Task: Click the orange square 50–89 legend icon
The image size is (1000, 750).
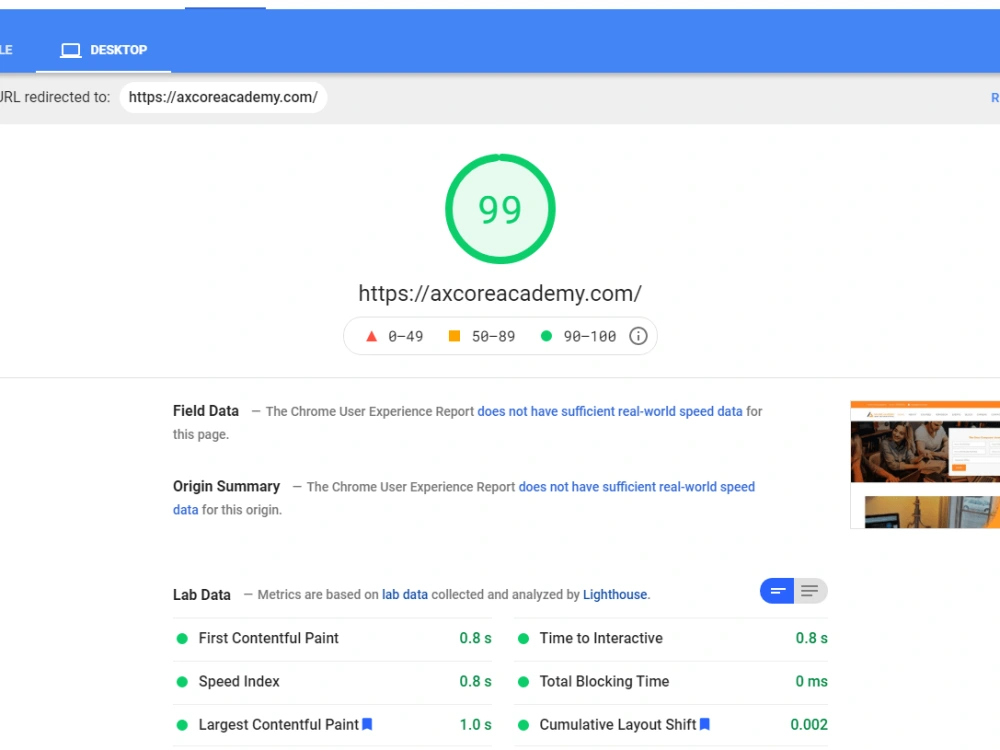Action: pos(454,335)
